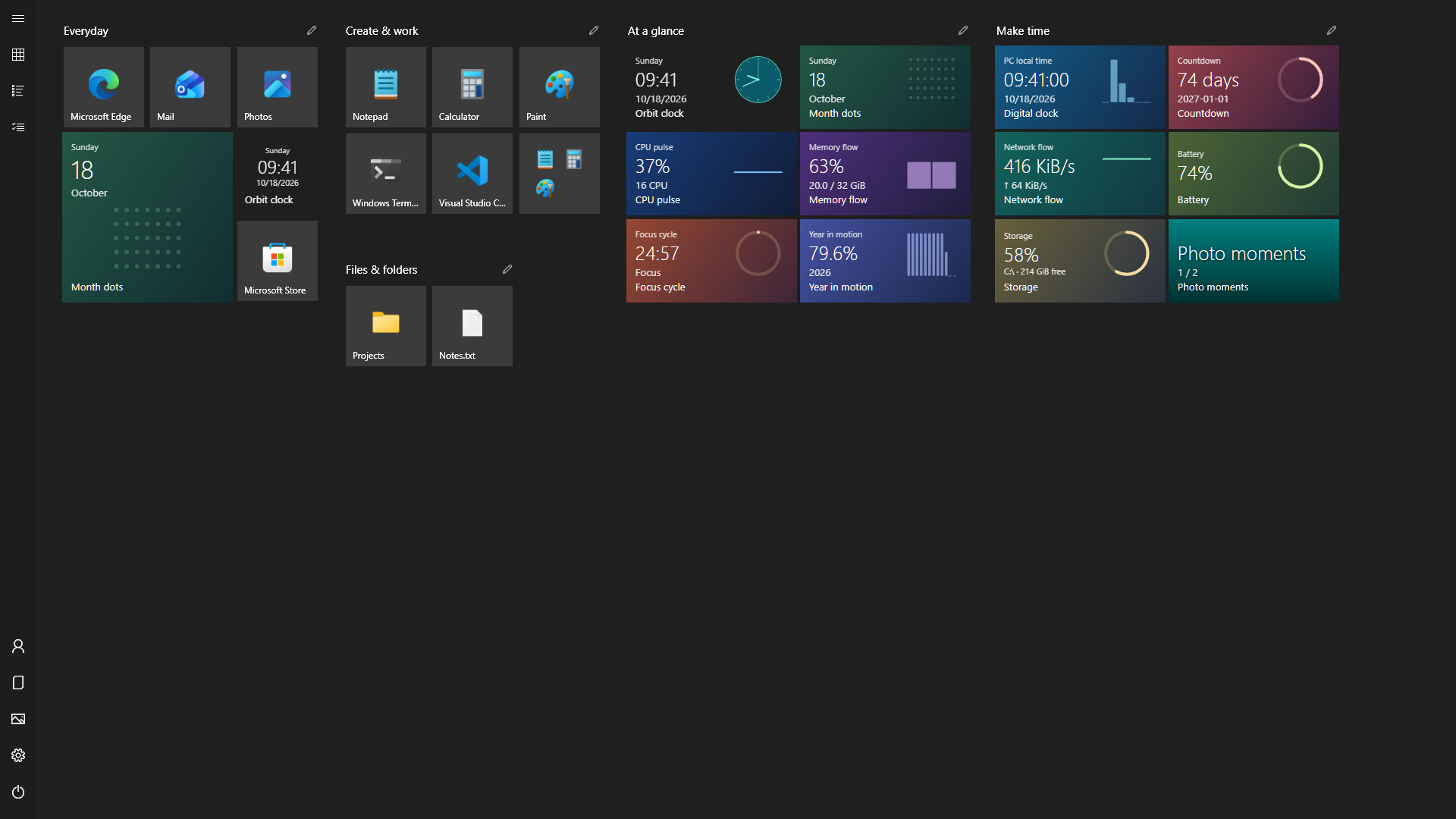
Task: Expand the hamburger menu in the sidebar
Action: tap(18, 18)
